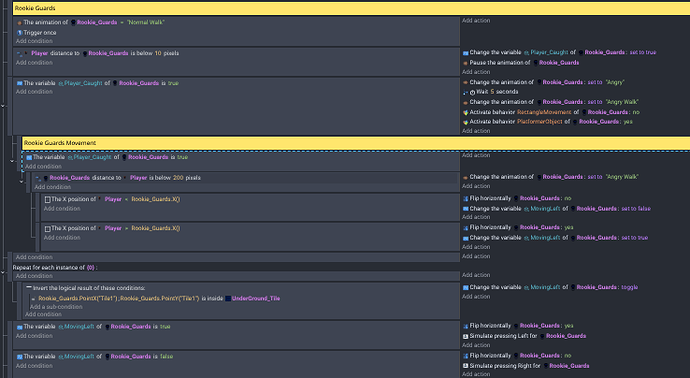The width and height of the screenshot is (690, 378).
Task: Select the Player_Caught set to true action
Action: pos(559,52)
